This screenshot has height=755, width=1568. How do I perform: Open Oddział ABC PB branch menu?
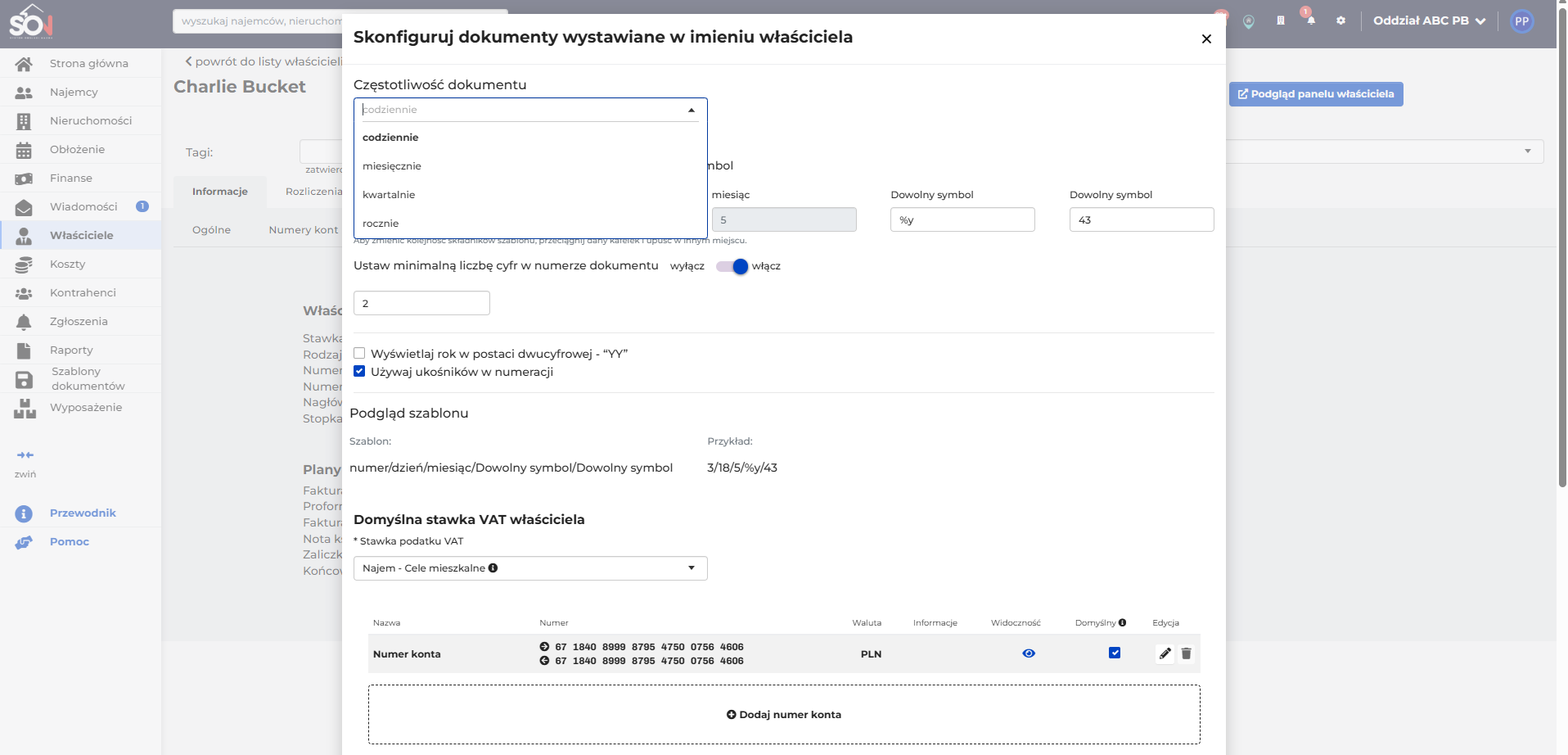point(1429,20)
